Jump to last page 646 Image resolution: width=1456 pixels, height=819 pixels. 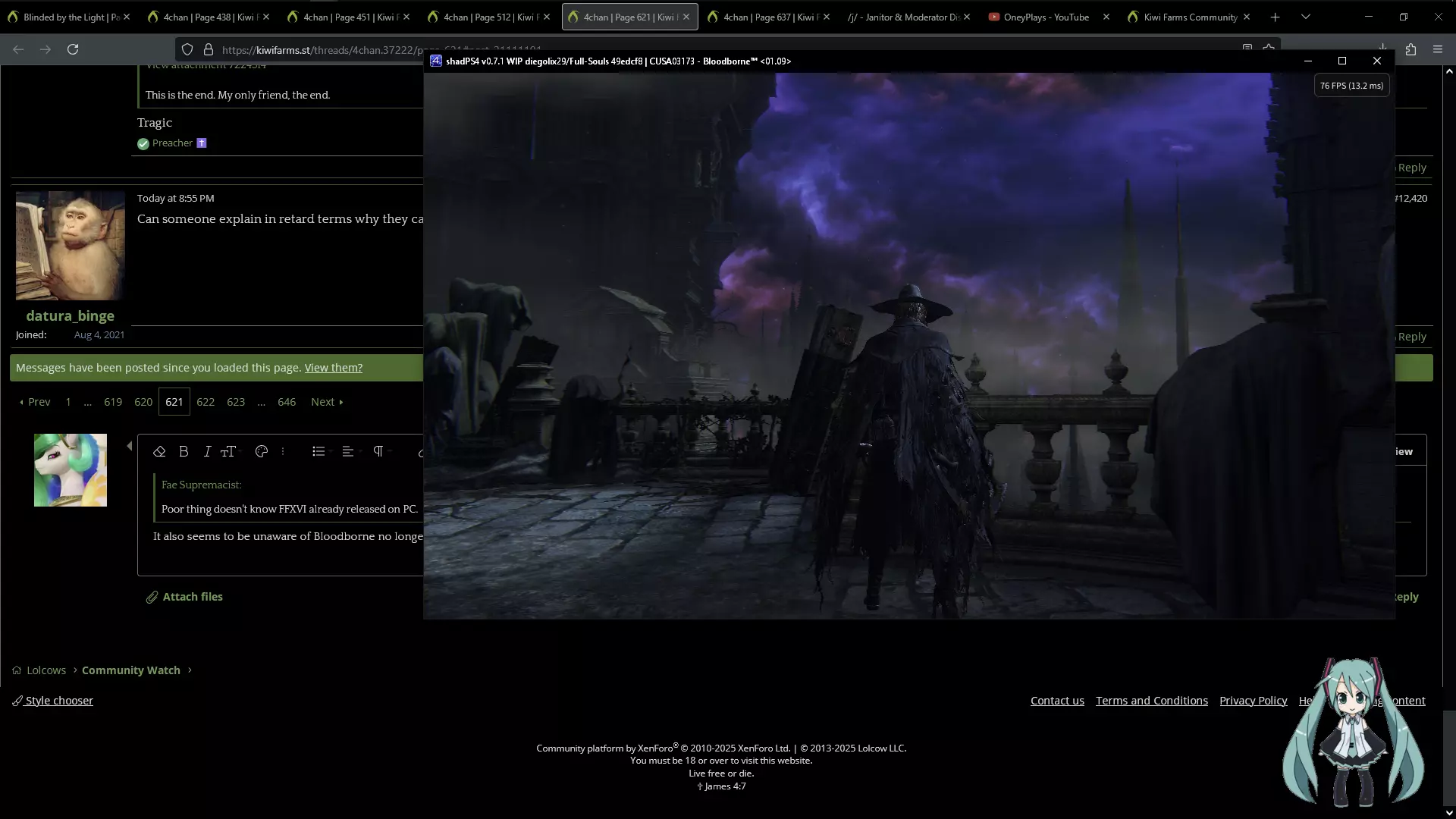click(x=287, y=402)
